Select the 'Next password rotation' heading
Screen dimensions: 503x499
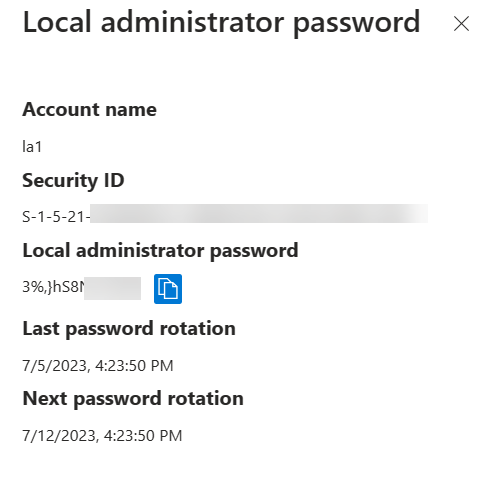pyautogui.click(x=133, y=399)
